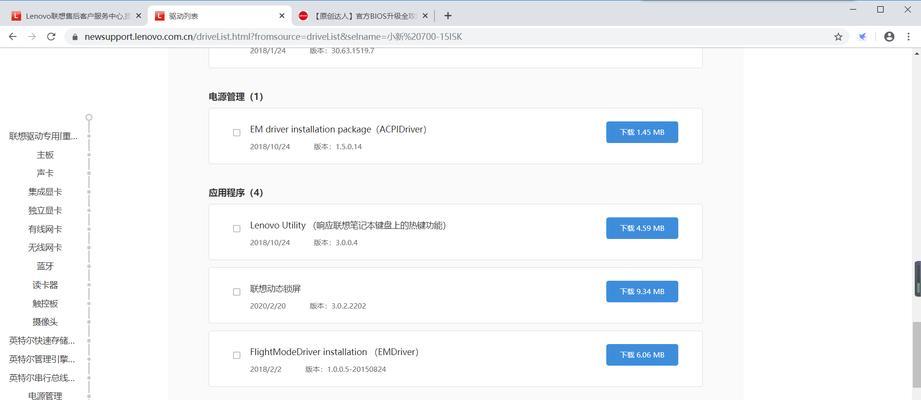Jump to 英特尔串行总线 in sidebar
921x400 pixels.
[x=43, y=378]
